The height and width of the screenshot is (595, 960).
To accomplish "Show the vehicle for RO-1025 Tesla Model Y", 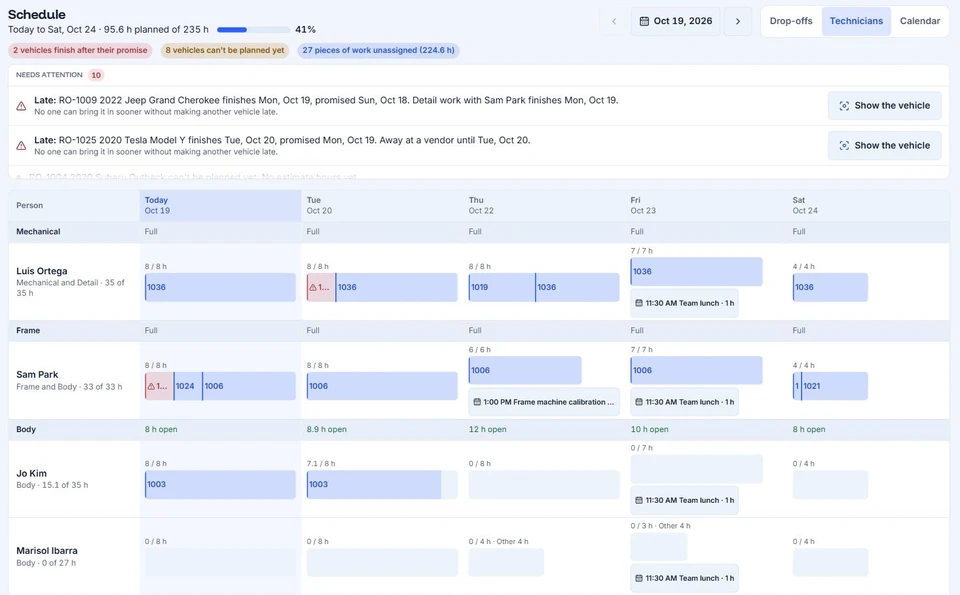I will 885,145.
